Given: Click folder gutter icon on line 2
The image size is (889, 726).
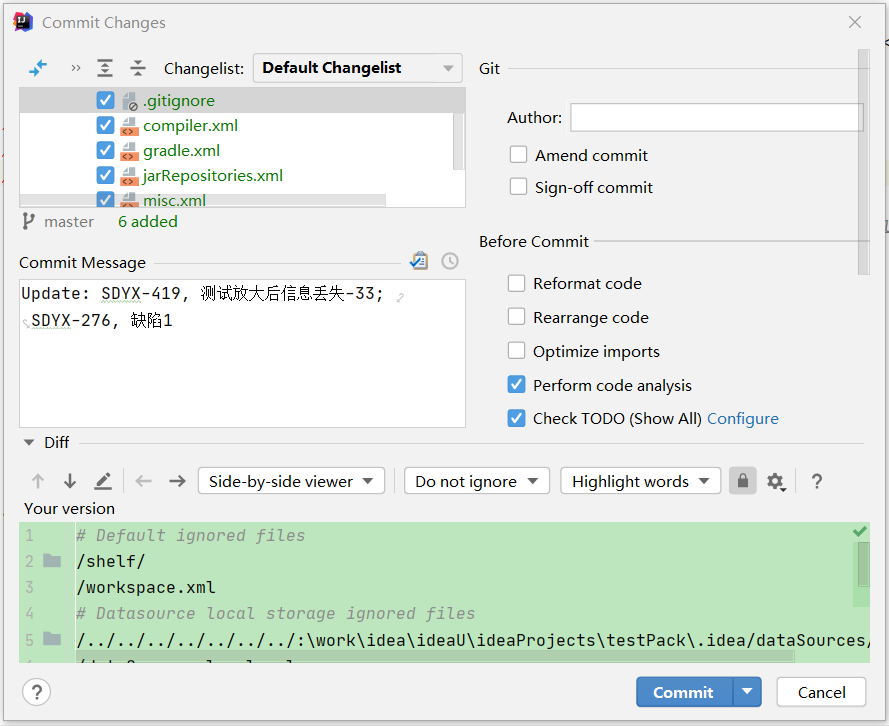Looking at the screenshot, I should click(52, 561).
